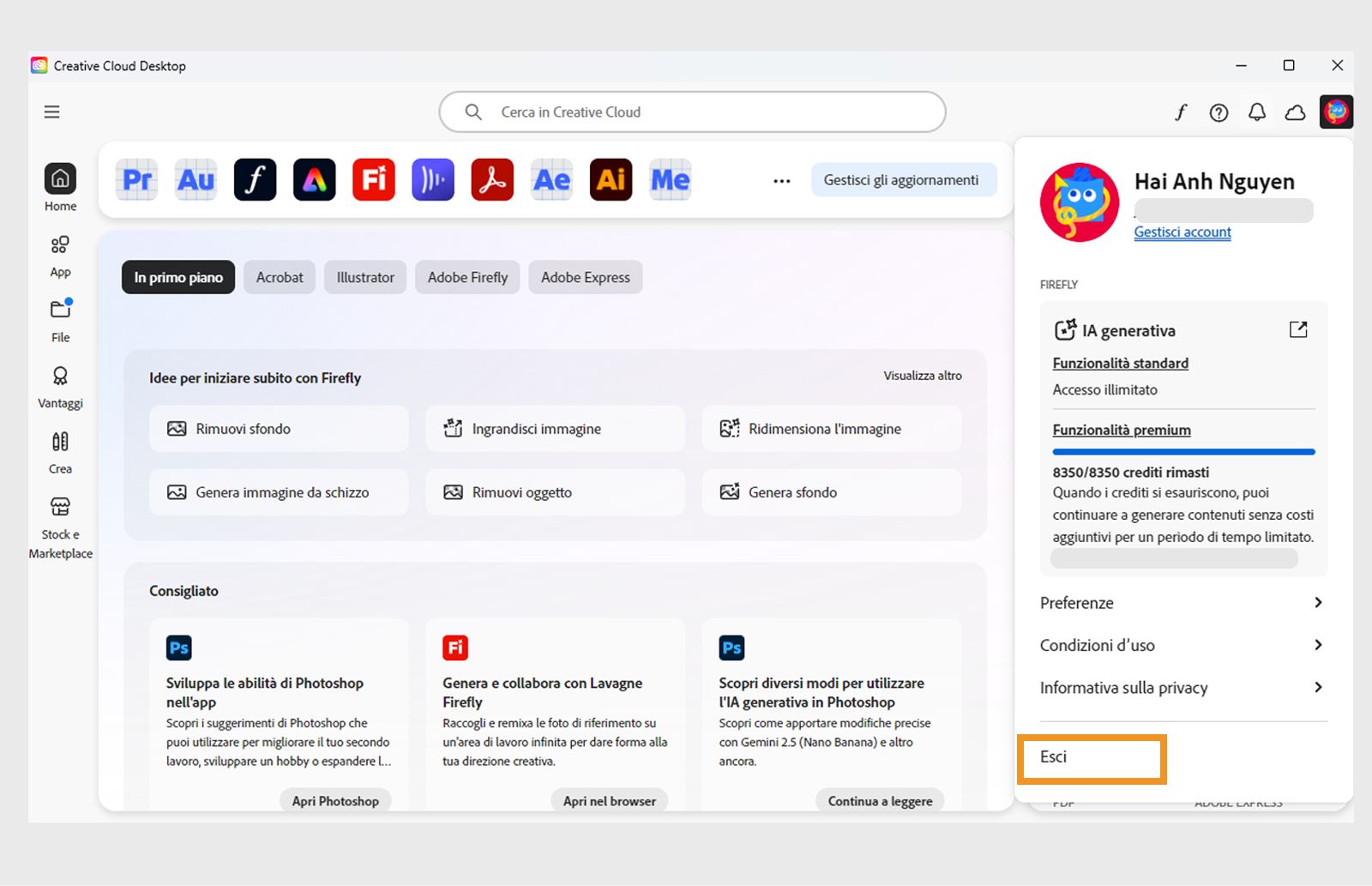Open Vantaggi in the sidebar
The width and height of the screenshot is (1372, 886).
(60, 388)
